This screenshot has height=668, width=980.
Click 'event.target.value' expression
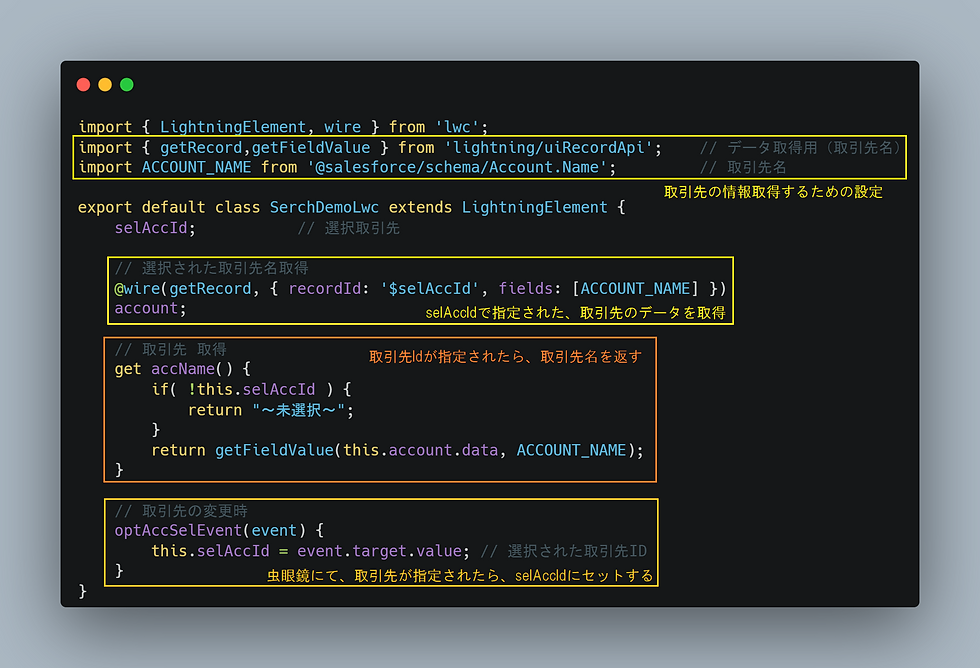point(379,551)
